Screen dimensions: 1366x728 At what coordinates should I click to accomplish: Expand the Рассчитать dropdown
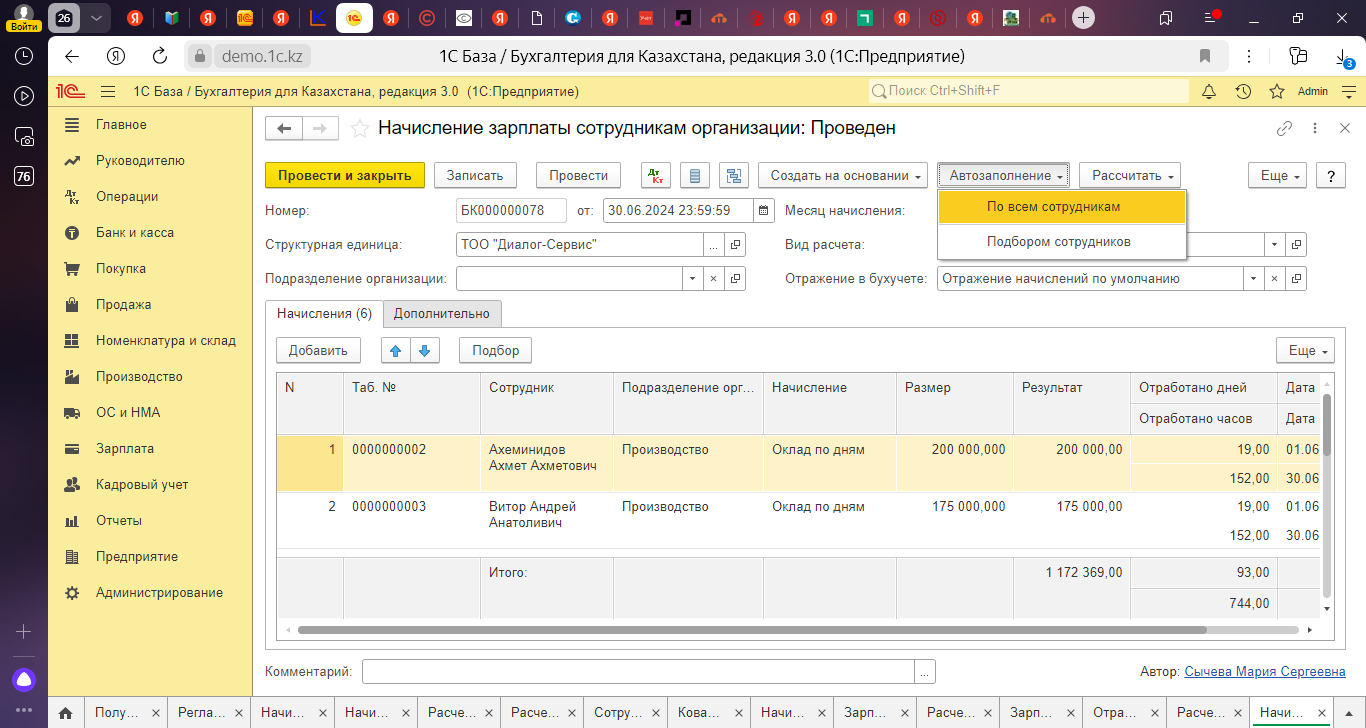(1129, 175)
